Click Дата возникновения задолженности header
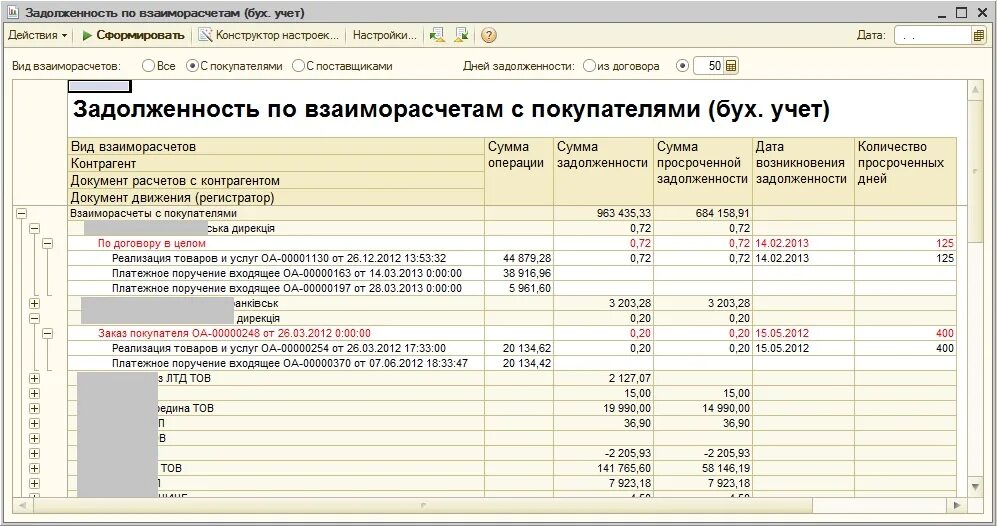Viewport: 997px width, 526px height. (803, 171)
